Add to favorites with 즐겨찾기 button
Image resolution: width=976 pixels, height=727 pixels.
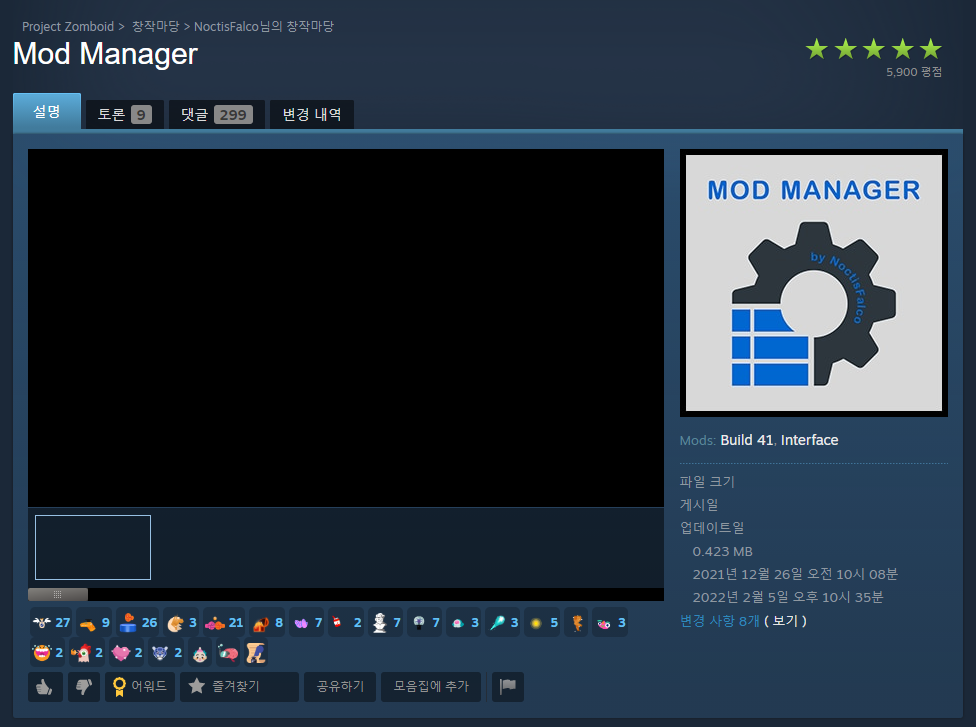[x=239, y=687]
